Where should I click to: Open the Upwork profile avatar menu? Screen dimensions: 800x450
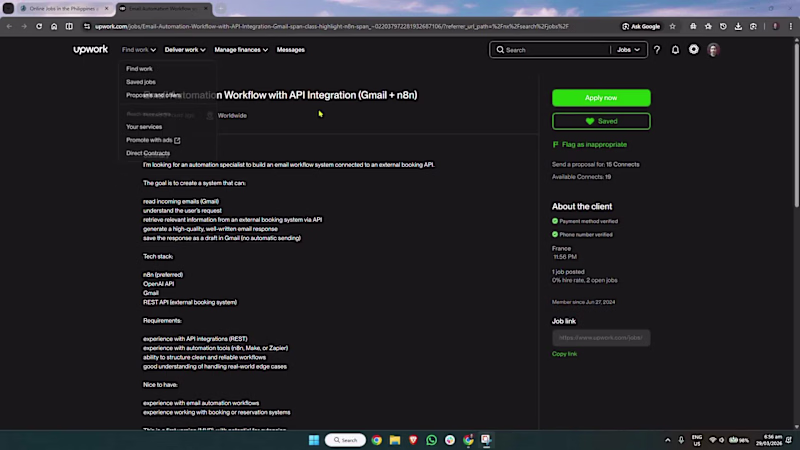point(713,49)
